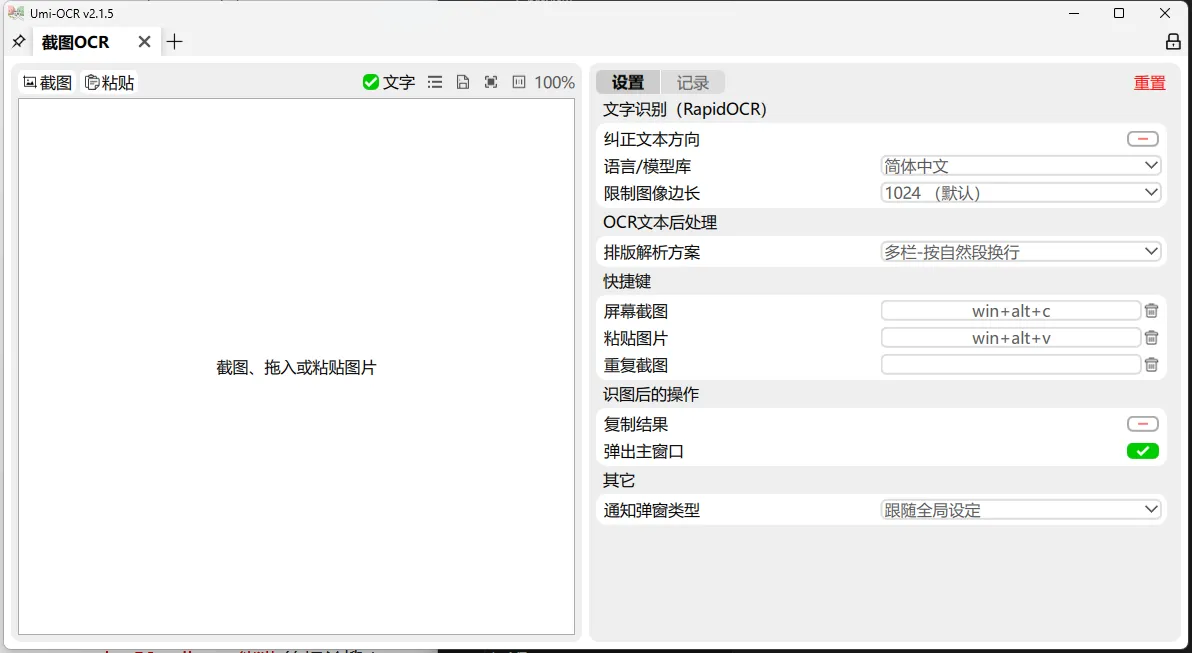1192x653 pixels.
Task: Click the 截图 screenshot button
Action: pos(48,82)
